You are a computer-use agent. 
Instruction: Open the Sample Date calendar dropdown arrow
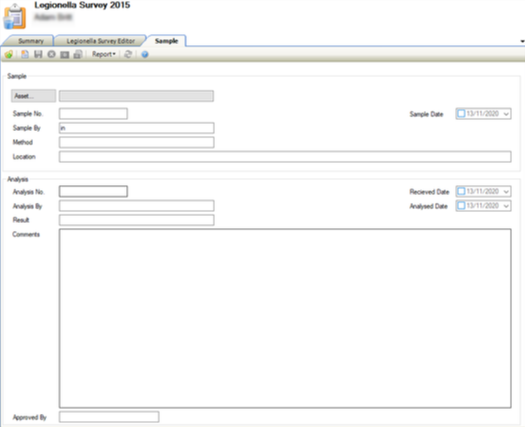tap(506, 114)
